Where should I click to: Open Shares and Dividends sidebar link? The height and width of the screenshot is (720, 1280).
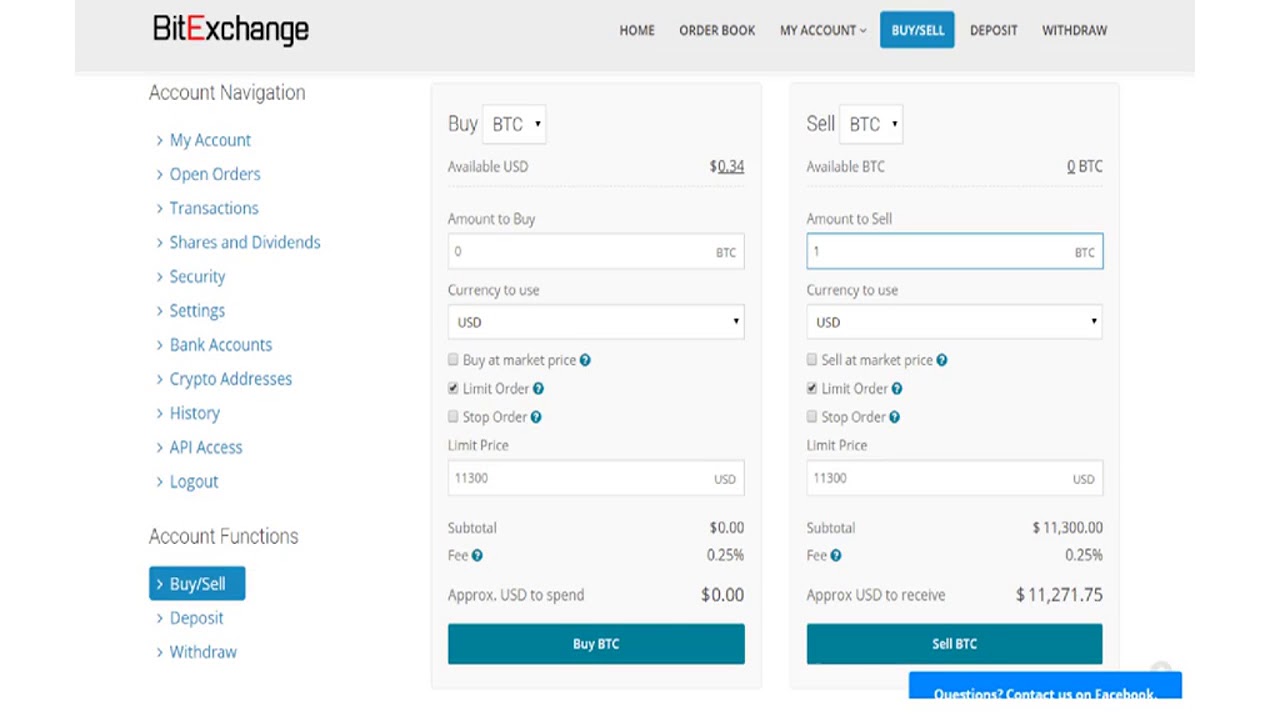244,242
